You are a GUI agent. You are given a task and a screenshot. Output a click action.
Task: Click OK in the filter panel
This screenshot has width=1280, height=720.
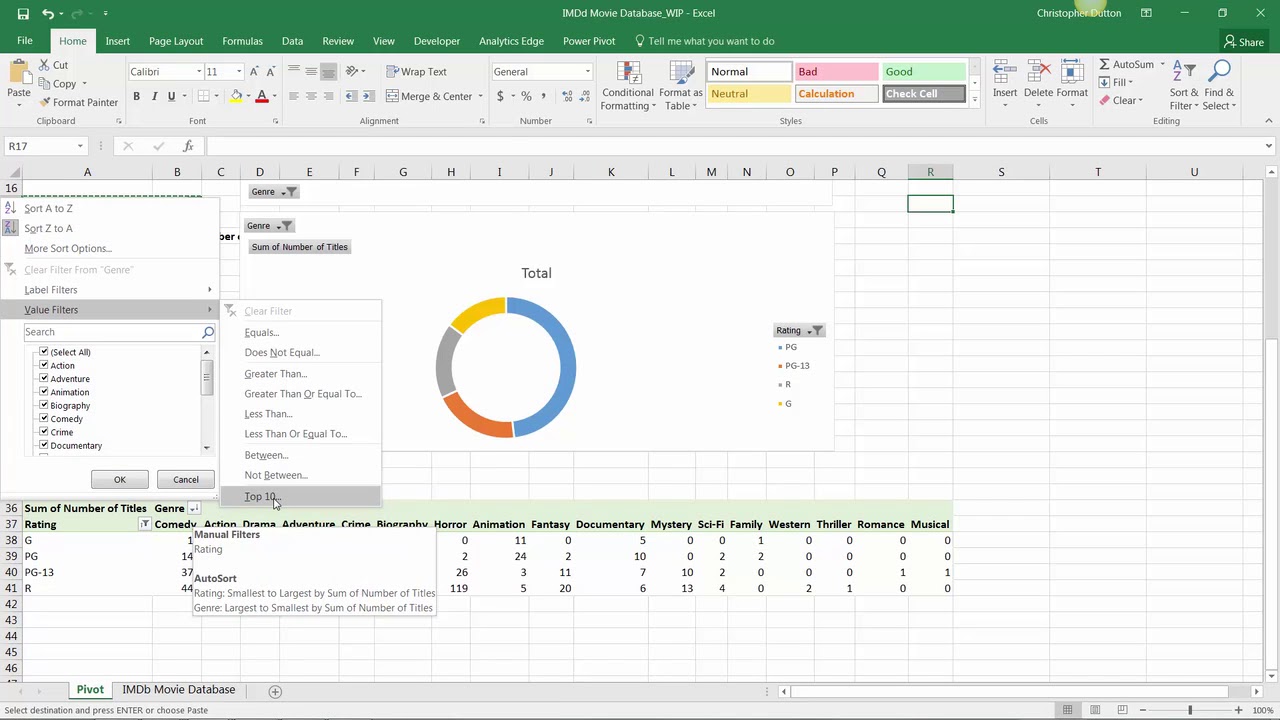120,480
